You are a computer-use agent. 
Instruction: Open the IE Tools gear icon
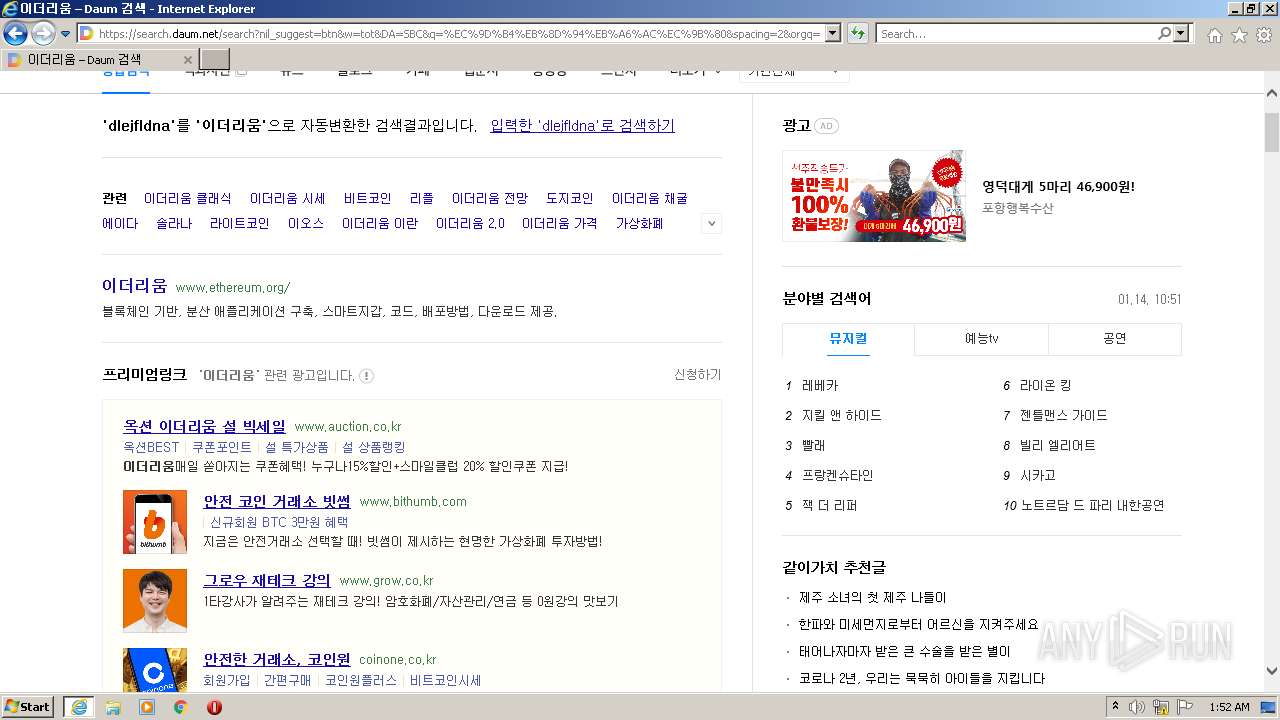1264,35
